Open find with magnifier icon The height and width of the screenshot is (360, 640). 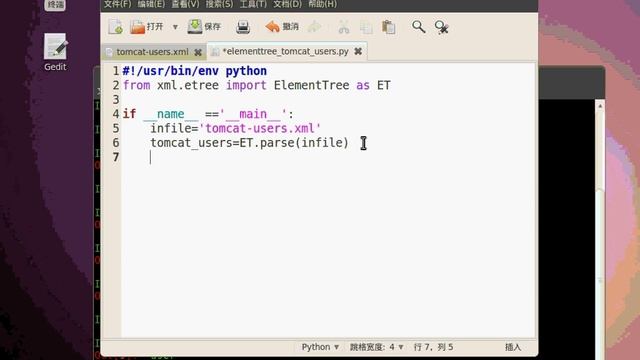[x=418, y=27]
